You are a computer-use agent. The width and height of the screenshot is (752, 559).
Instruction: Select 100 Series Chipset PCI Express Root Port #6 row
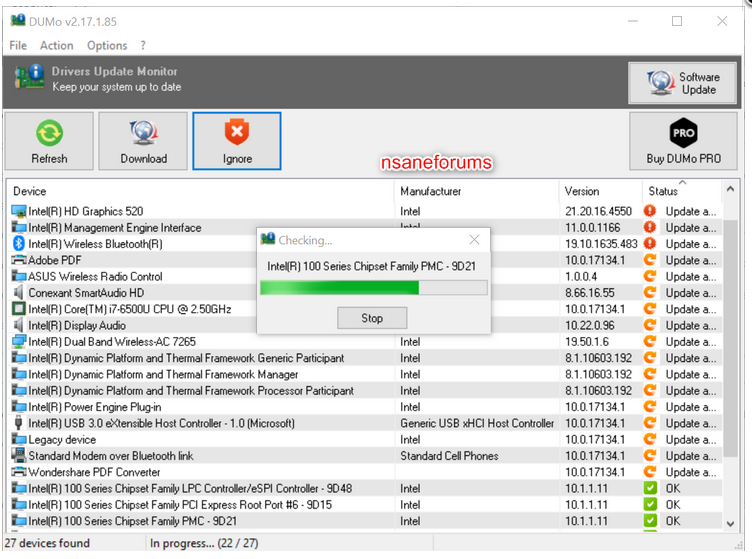(365, 505)
